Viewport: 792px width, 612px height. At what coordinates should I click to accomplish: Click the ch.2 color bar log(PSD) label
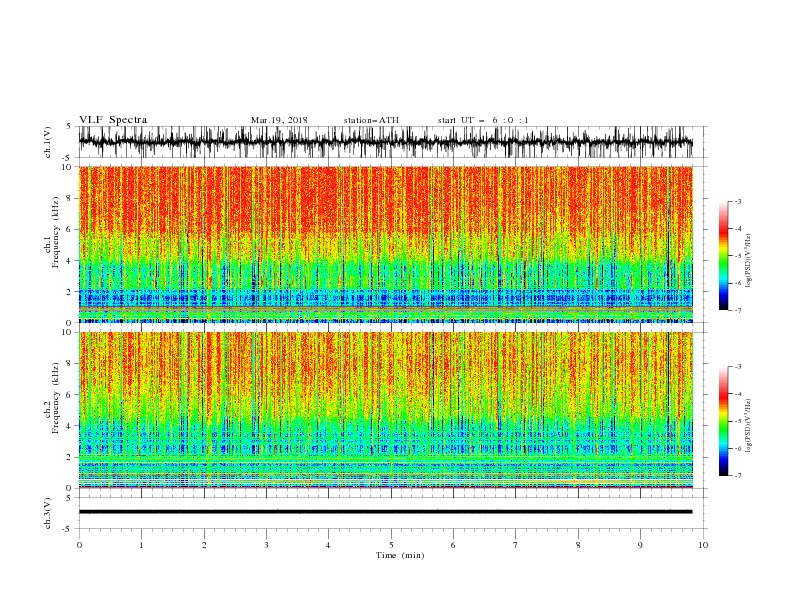(749, 426)
